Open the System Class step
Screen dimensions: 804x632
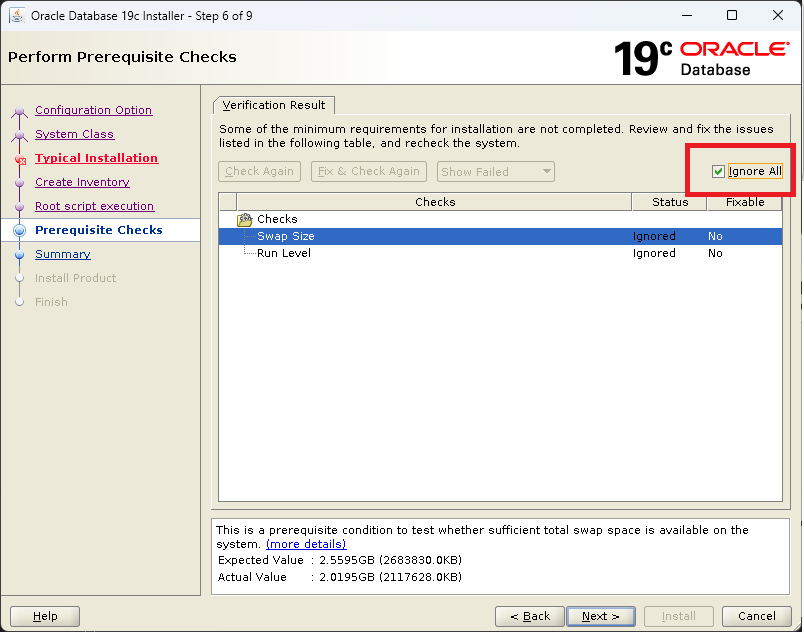74,134
